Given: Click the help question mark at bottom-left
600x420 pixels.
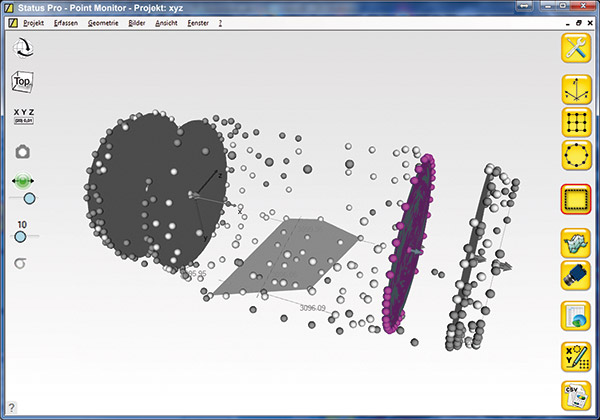Looking at the screenshot, I should pyautogui.click(x=10, y=406).
